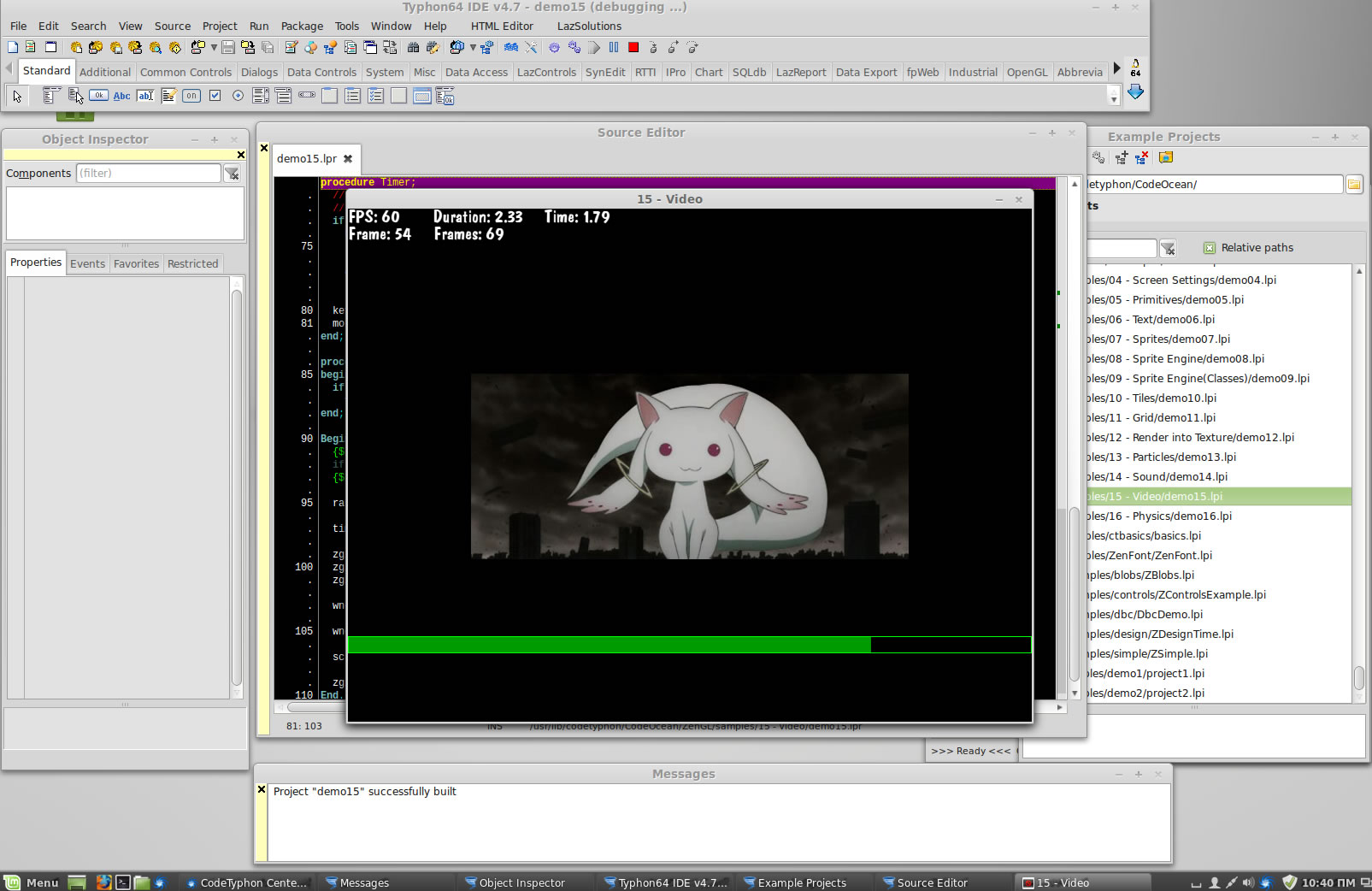Click the collapse tree icon in Example Projects
The height and width of the screenshot is (891, 1372).
[x=1141, y=157]
